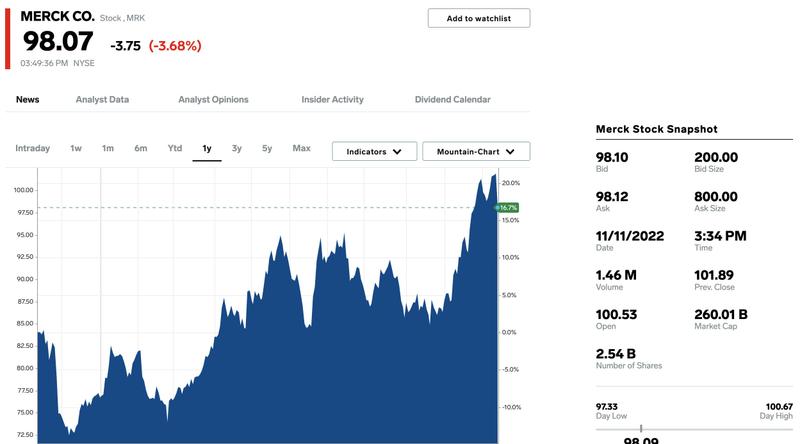
Task: Open the Mountain-Chart type dropdown
Action: [476, 152]
